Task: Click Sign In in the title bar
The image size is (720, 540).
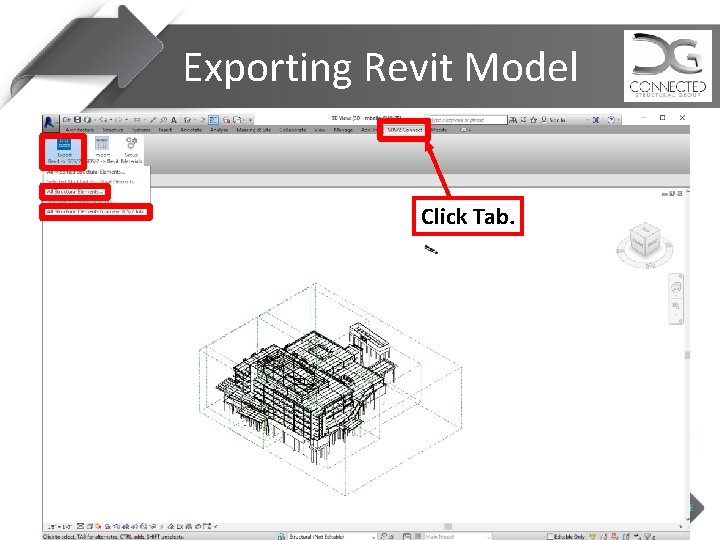Action: tap(557, 120)
